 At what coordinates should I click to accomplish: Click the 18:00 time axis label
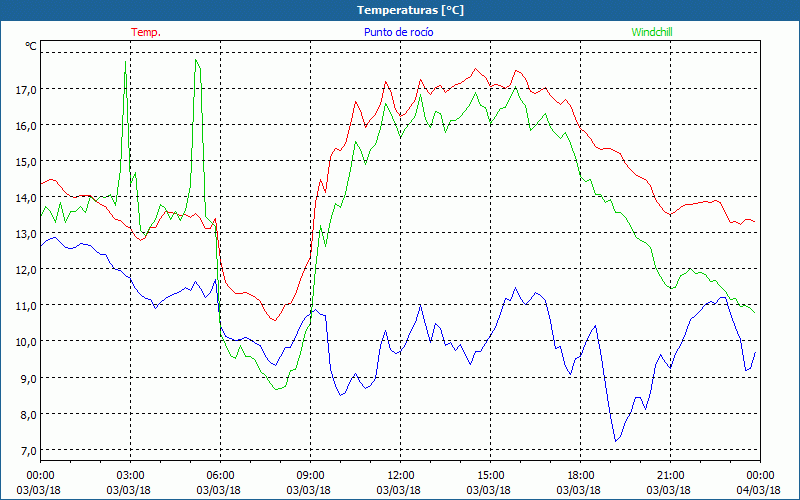[580, 476]
